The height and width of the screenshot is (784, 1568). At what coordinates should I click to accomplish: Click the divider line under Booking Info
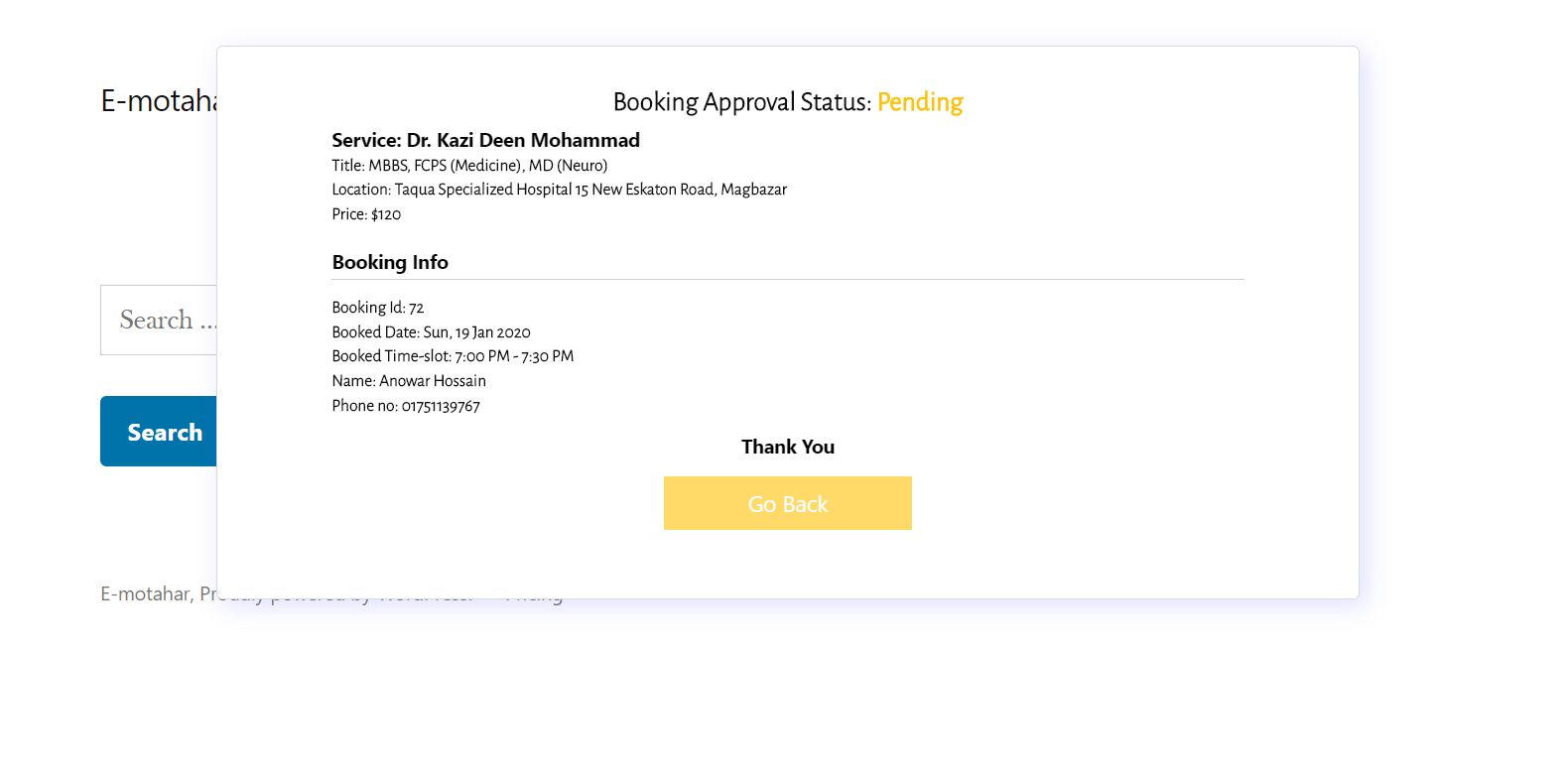click(x=787, y=280)
